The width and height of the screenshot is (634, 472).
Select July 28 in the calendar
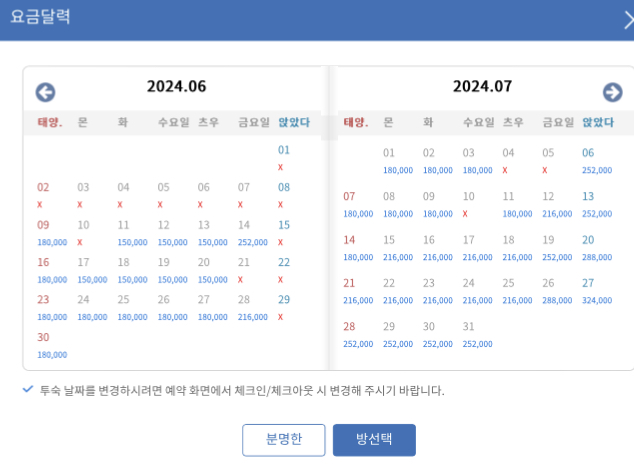coord(358,335)
